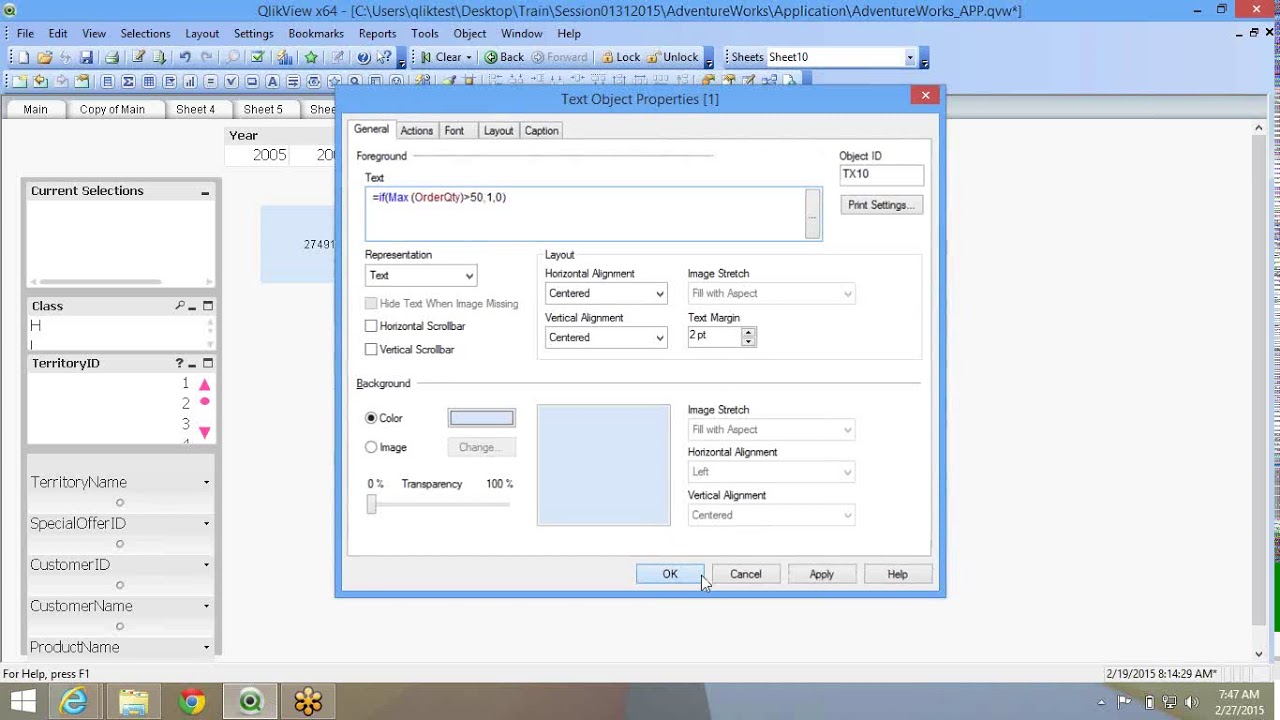Viewport: 1280px width, 720px height.
Task: Open Internet Explorer from the taskbar
Action: (73, 702)
